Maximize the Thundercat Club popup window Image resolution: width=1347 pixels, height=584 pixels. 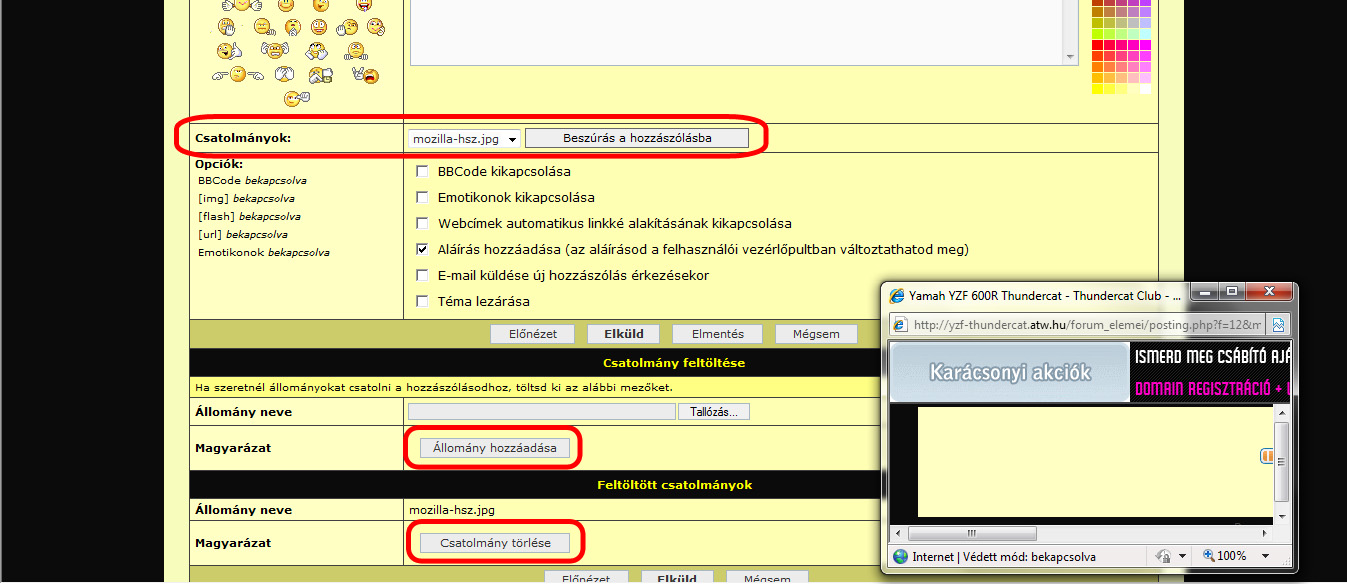pyautogui.click(x=1231, y=293)
